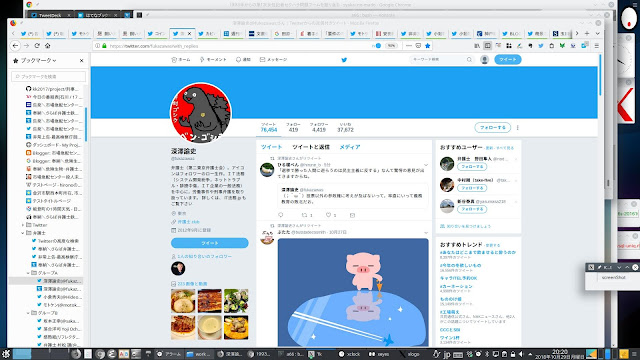640x360 pixels.
Task: Switch to the ツイート timeline tab
Action: coord(271,147)
